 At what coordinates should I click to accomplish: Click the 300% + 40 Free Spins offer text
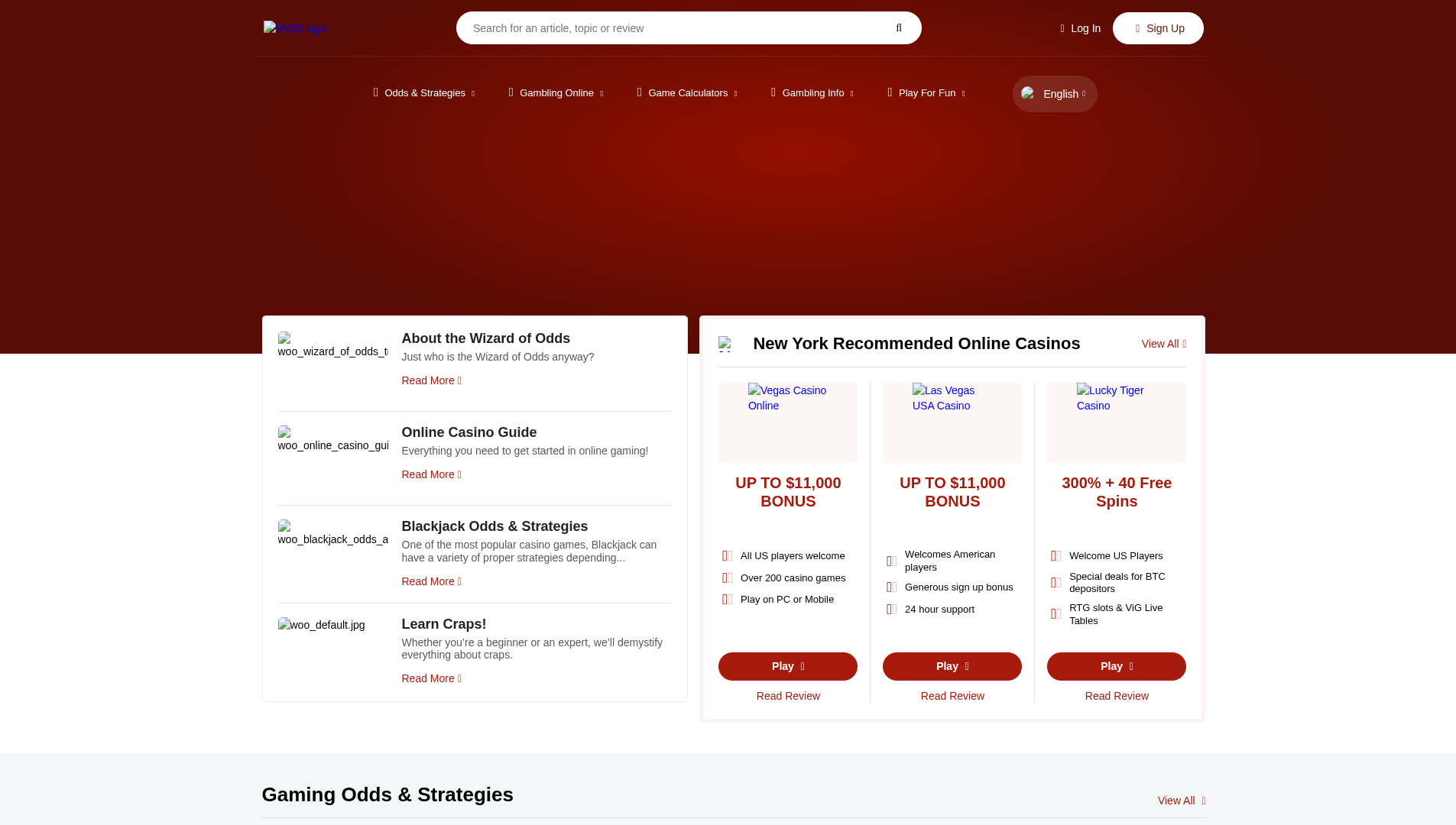(1117, 492)
